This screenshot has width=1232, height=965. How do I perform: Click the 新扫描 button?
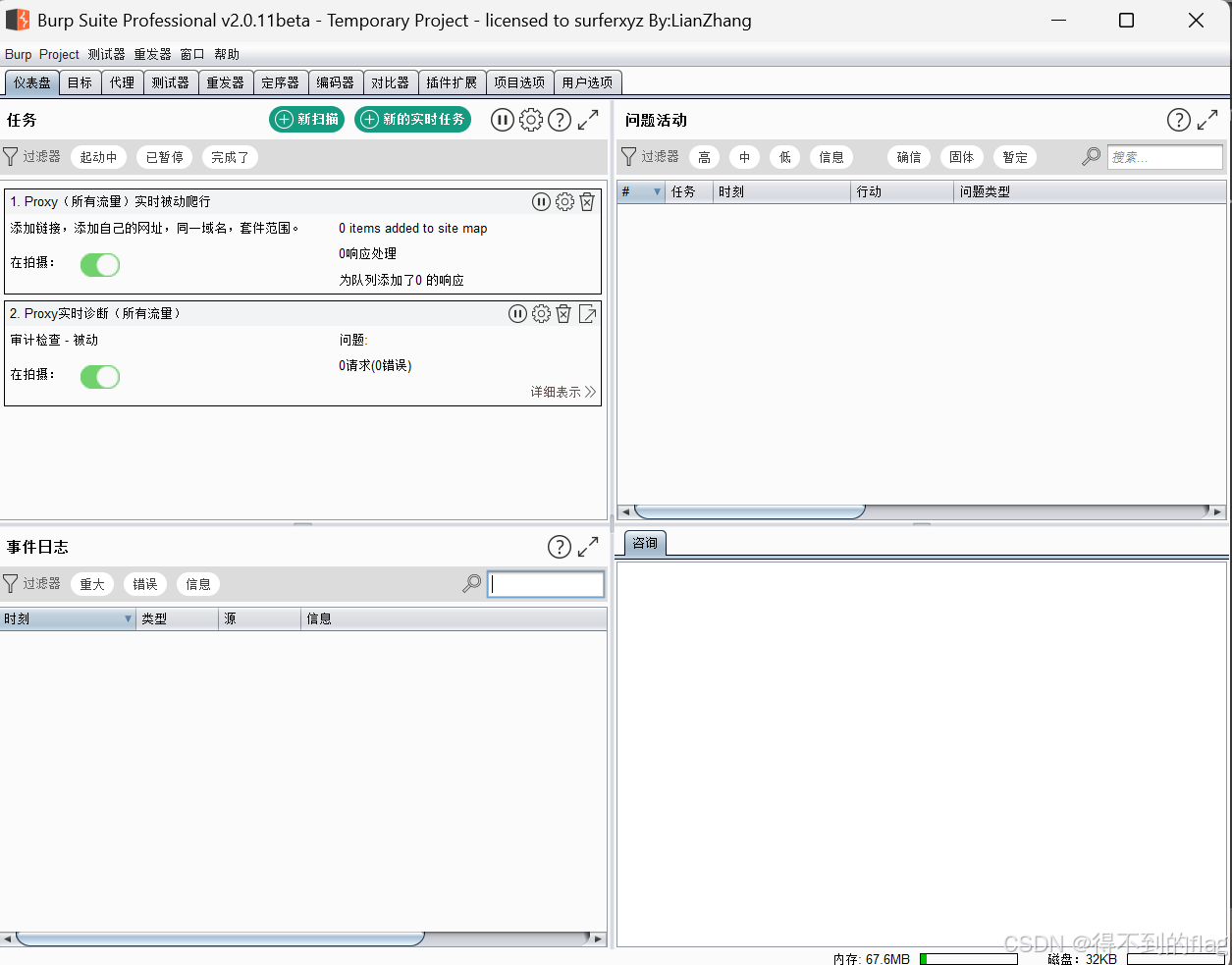click(x=306, y=119)
